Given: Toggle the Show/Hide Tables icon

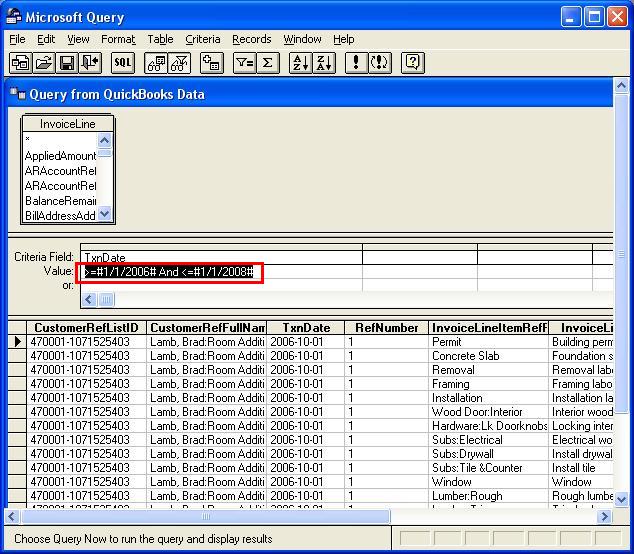Looking at the screenshot, I should (x=156, y=63).
